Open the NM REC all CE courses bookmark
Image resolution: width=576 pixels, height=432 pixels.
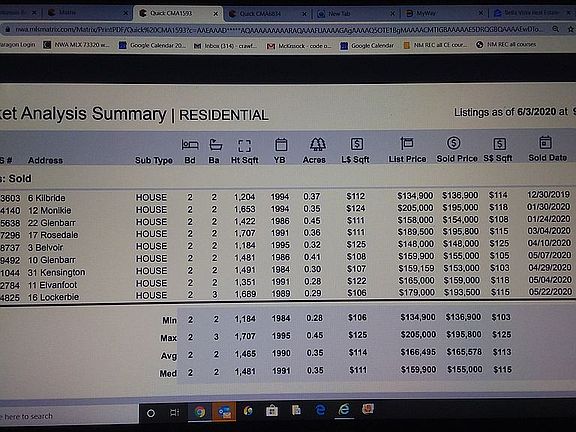[436, 45]
